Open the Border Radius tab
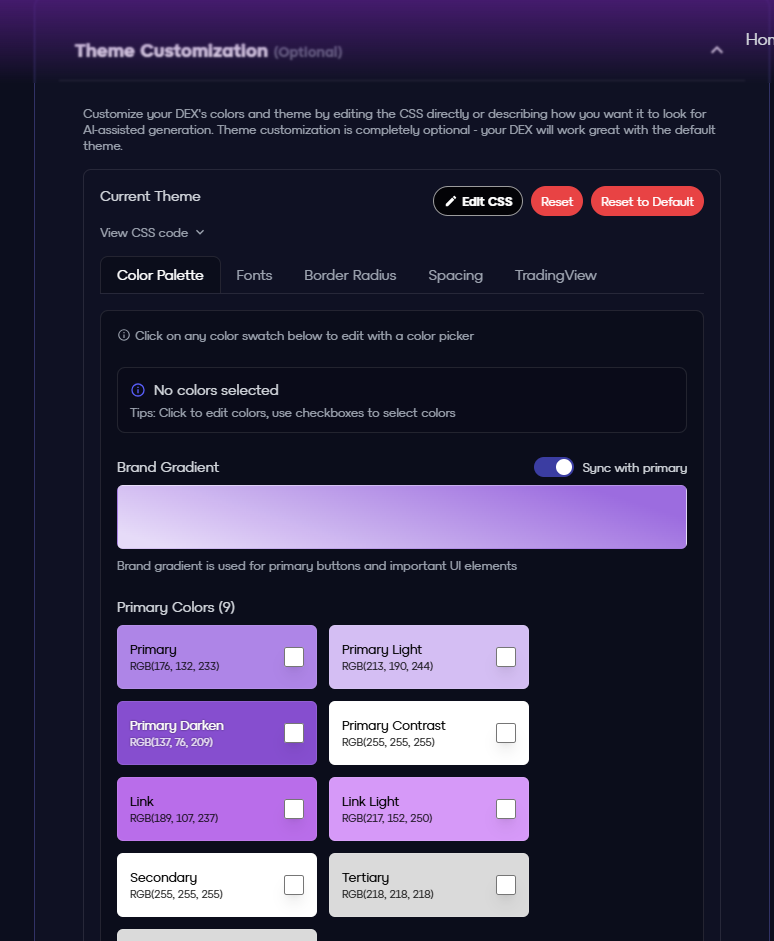Screen dimensions: 774x941 click(350, 275)
